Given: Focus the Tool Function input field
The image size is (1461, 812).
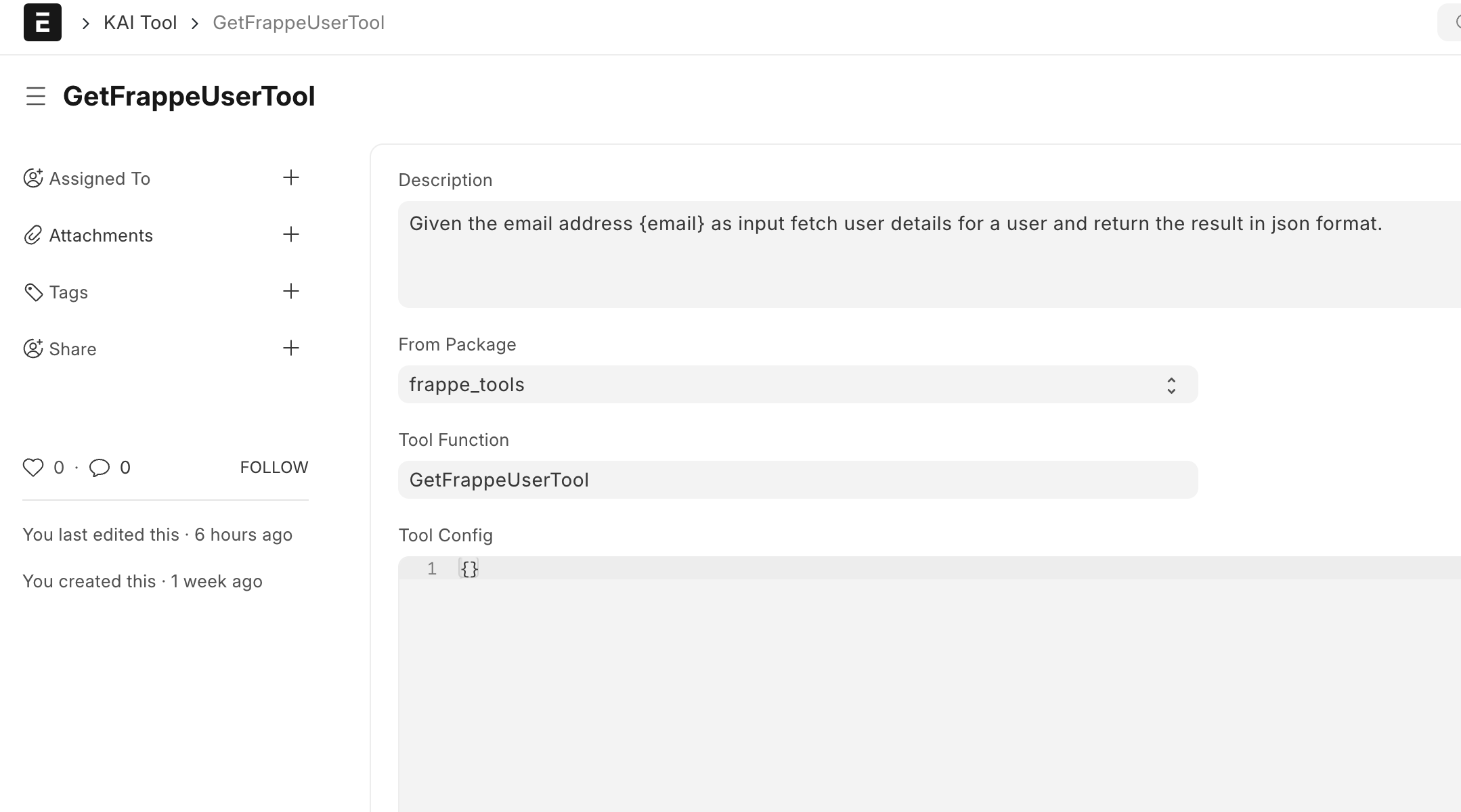Looking at the screenshot, I should pos(798,480).
